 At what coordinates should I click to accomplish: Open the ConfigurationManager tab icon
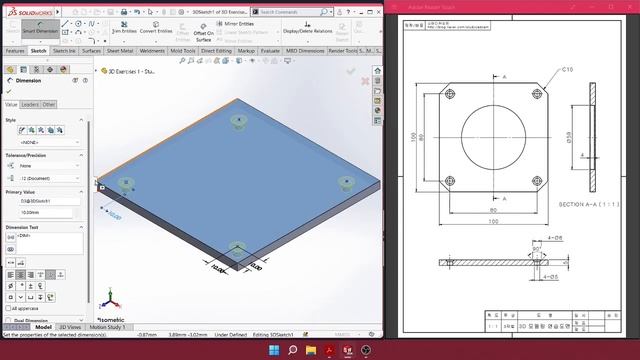tap(36, 69)
